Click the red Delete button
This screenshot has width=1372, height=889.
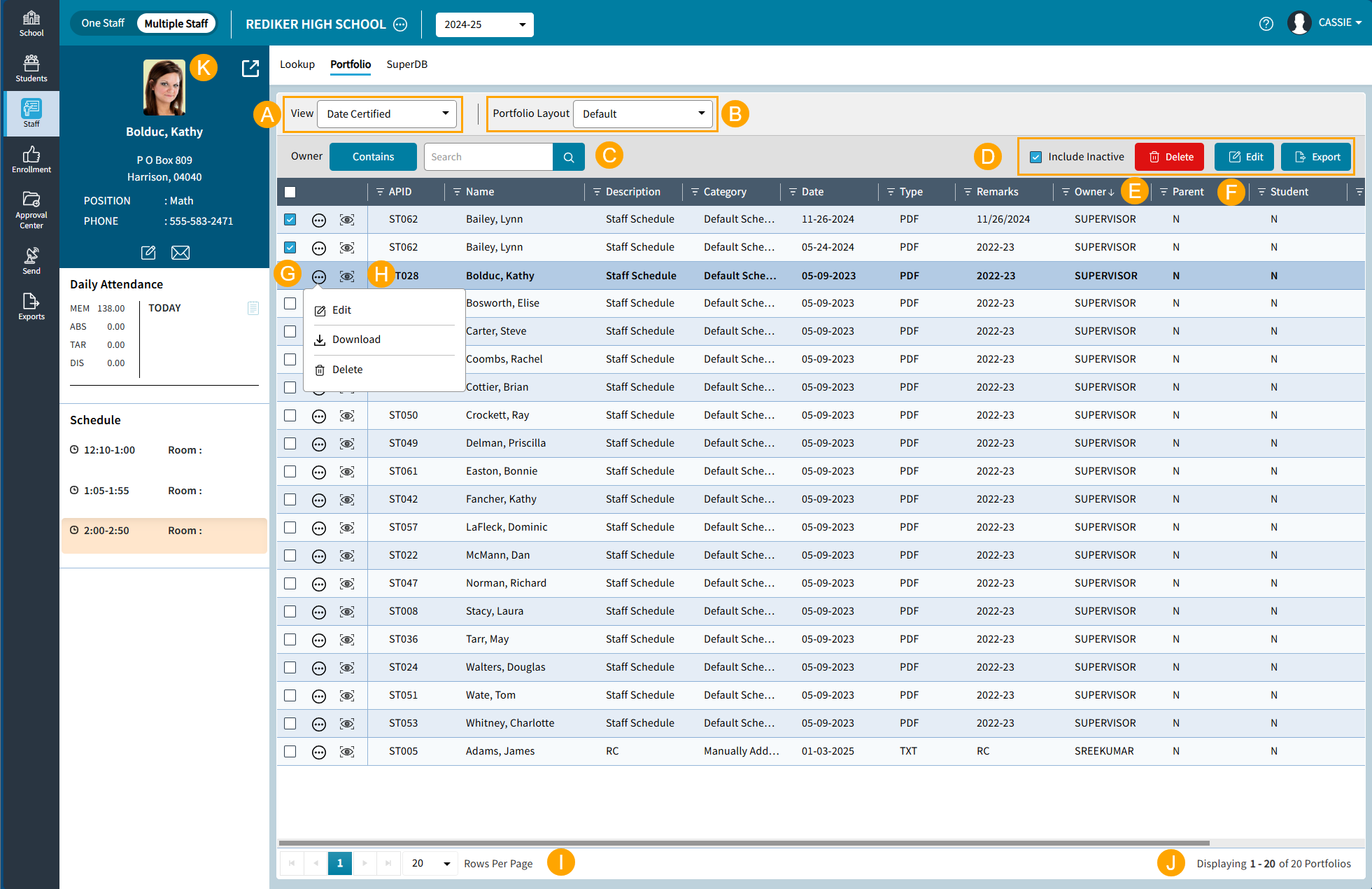point(1169,157)
